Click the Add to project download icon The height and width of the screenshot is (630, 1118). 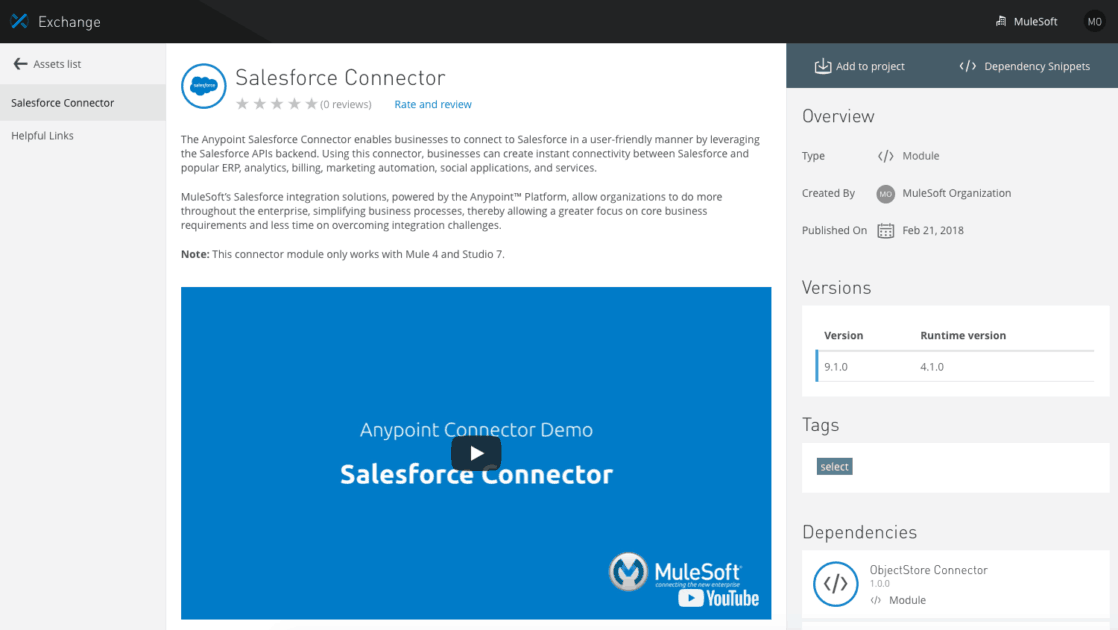pos(823,66)
